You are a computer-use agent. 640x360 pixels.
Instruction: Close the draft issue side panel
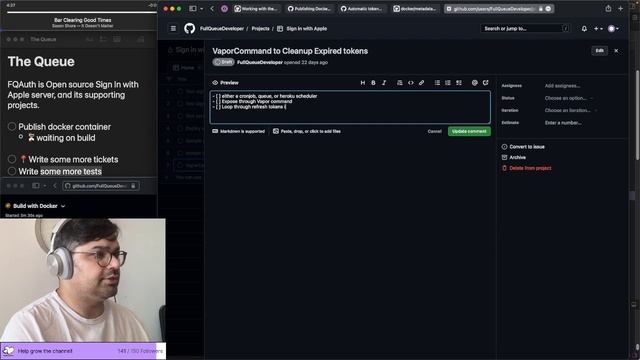pyautogui.click(x=616, y=51)
